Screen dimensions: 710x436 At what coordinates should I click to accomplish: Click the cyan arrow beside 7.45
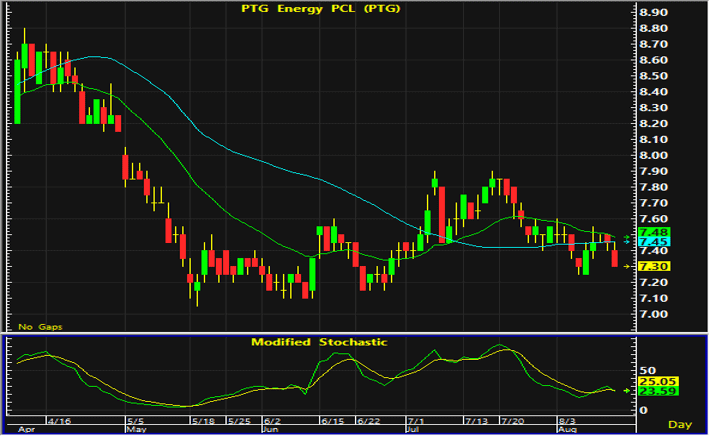coord(627,242)
